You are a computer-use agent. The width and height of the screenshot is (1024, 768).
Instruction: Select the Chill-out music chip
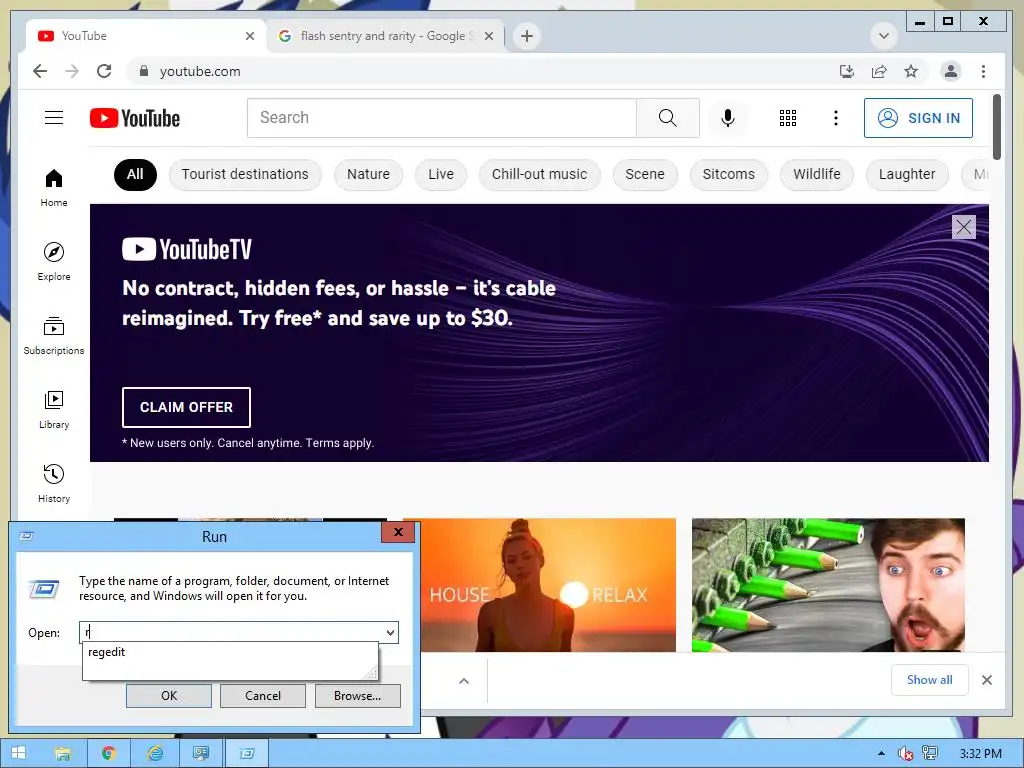pos(539,174)
